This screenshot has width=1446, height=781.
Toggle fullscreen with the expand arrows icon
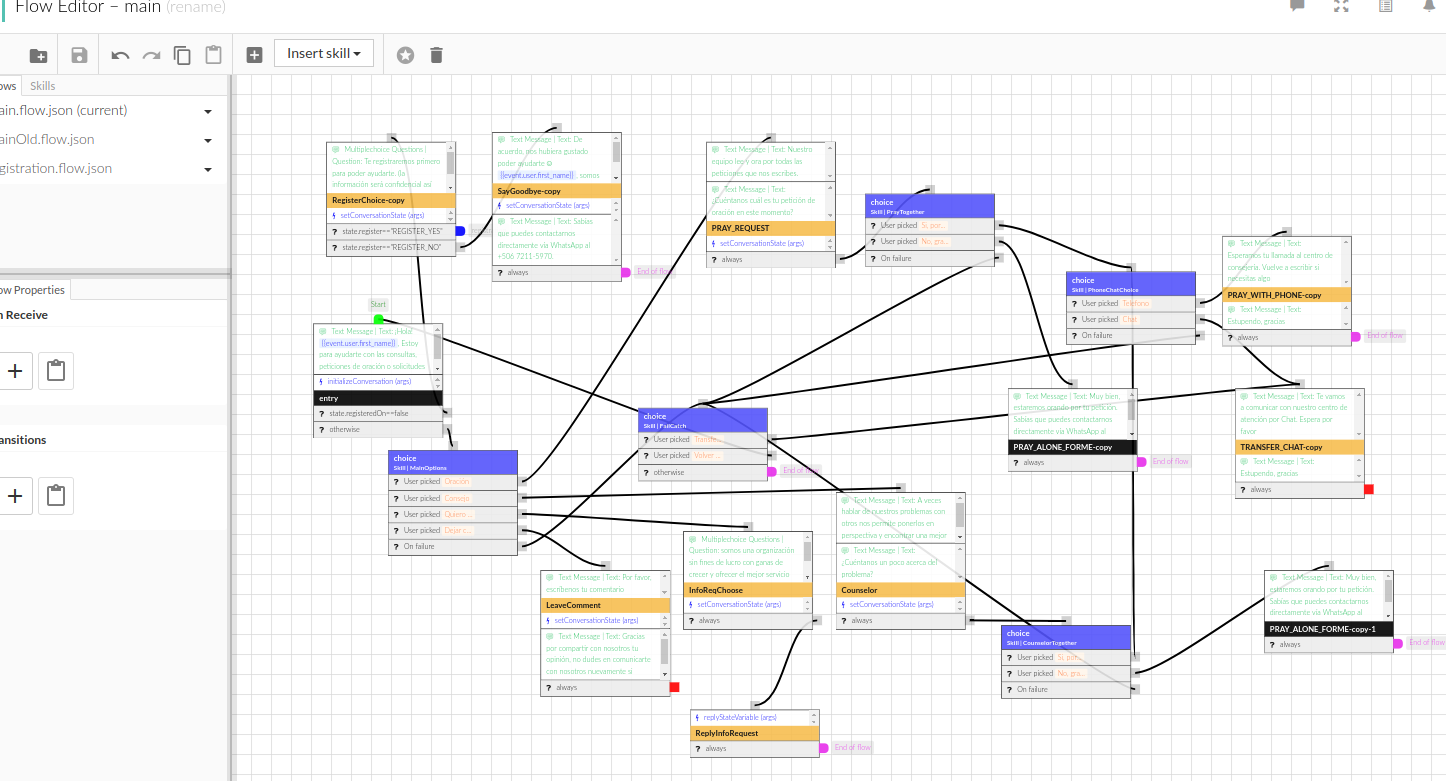[x=1342, y=5]
